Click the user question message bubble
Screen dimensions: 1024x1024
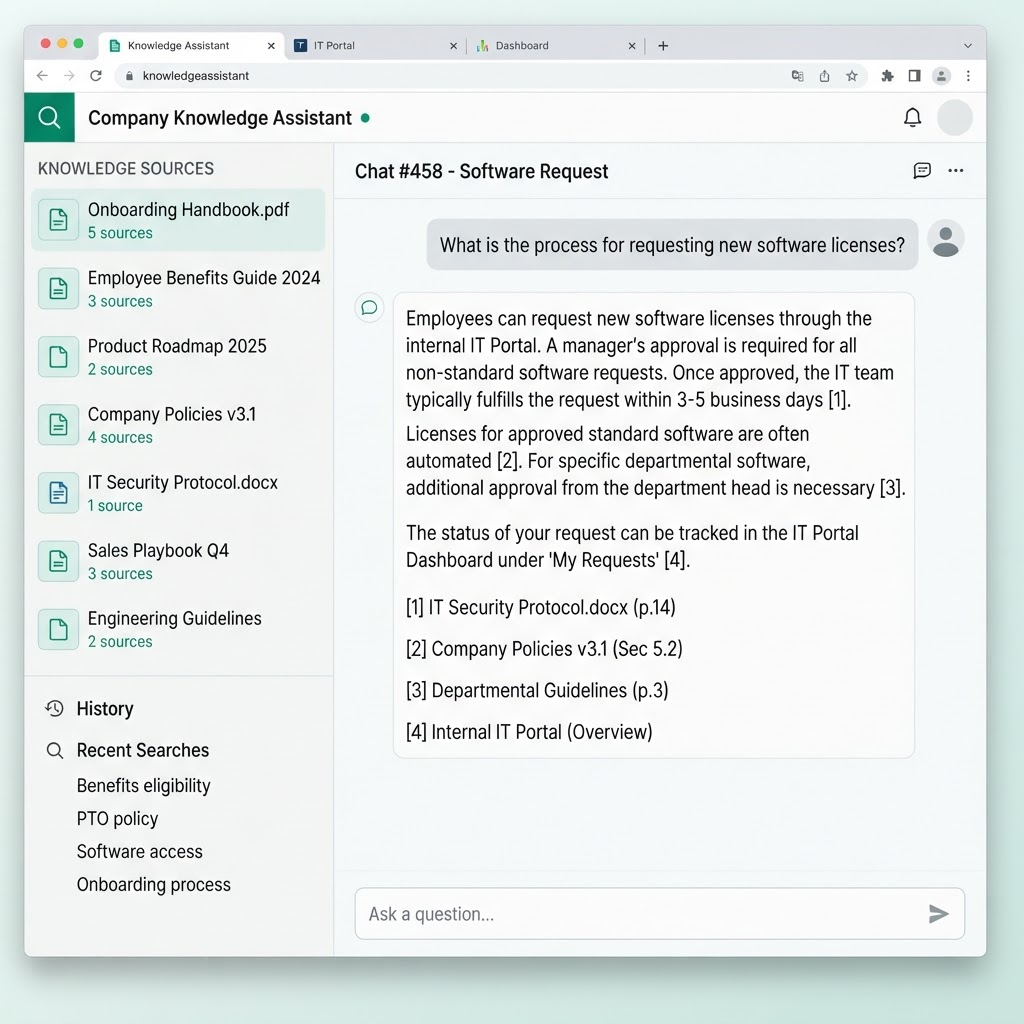tap(672, 244)
